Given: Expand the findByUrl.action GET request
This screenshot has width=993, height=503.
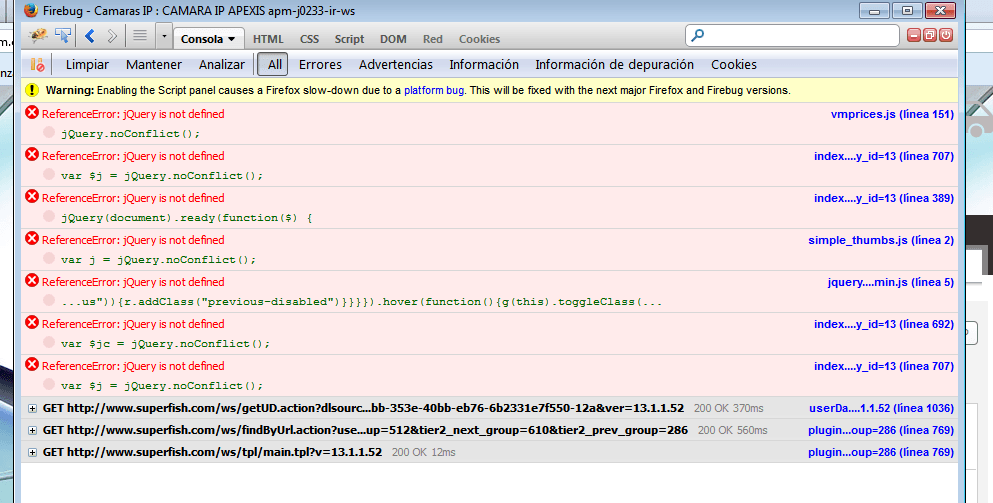Looking at the screenshot, I should (32, 431).
